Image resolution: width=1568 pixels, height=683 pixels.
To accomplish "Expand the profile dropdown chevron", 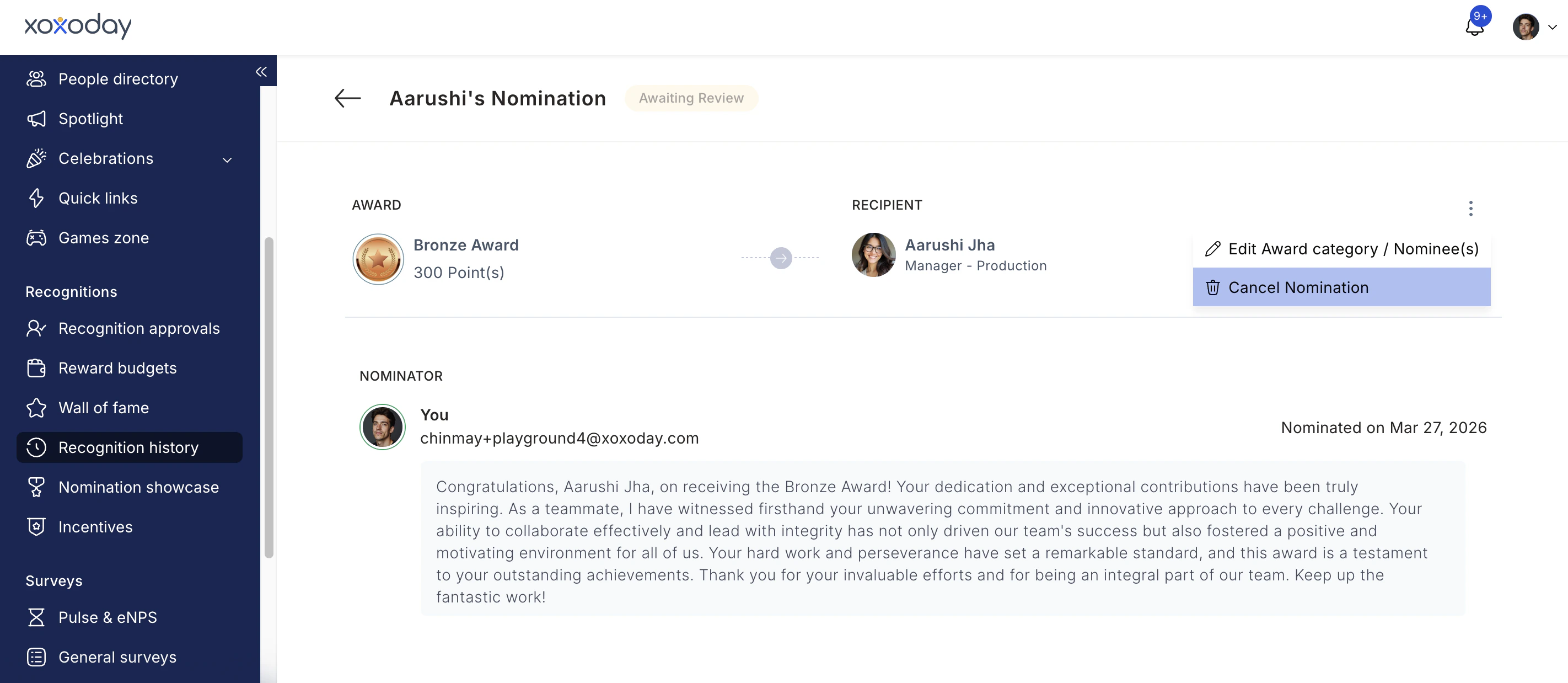I will pyautogui.click(x=1552, y=28).
